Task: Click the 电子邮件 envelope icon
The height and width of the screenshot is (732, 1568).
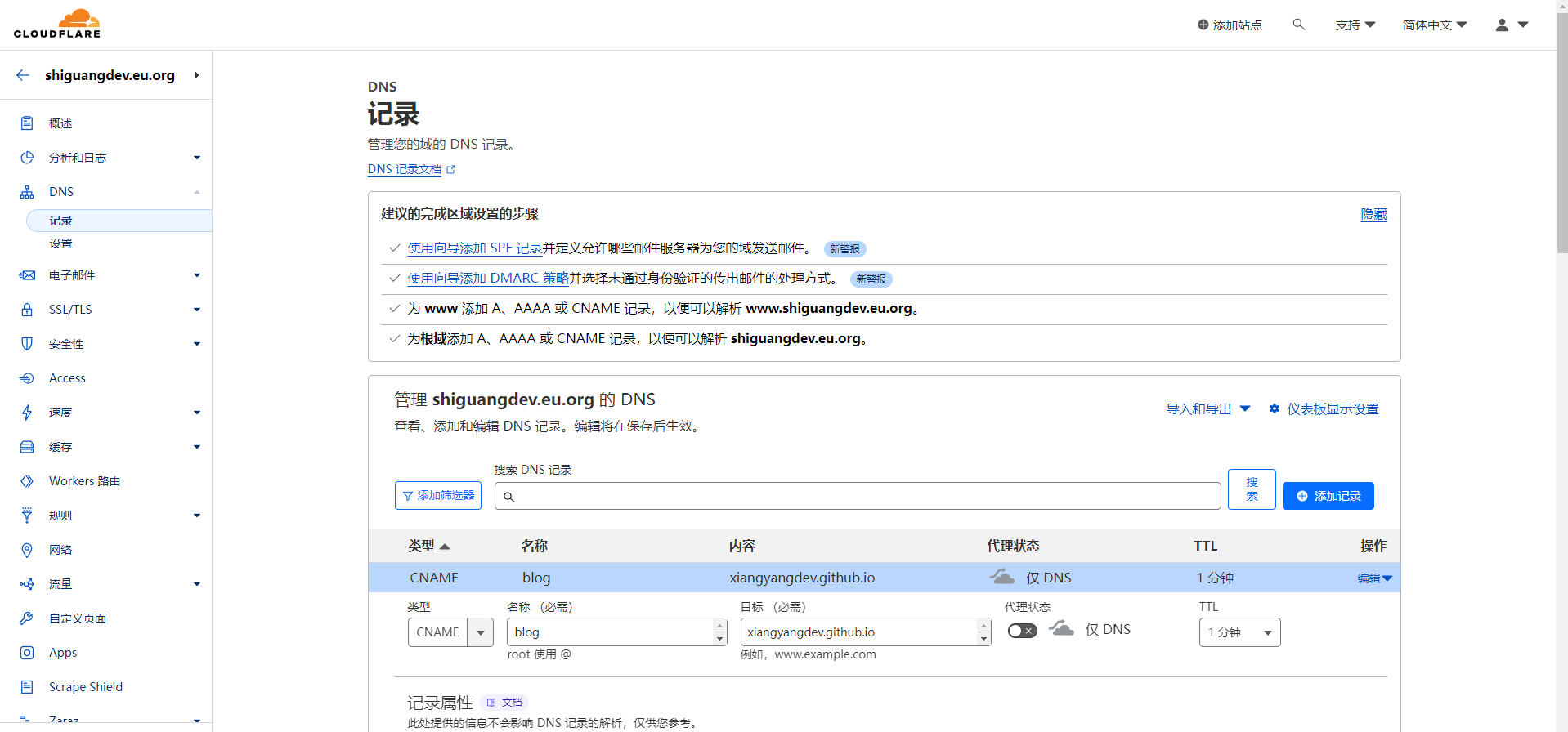Action: [27, 275]
